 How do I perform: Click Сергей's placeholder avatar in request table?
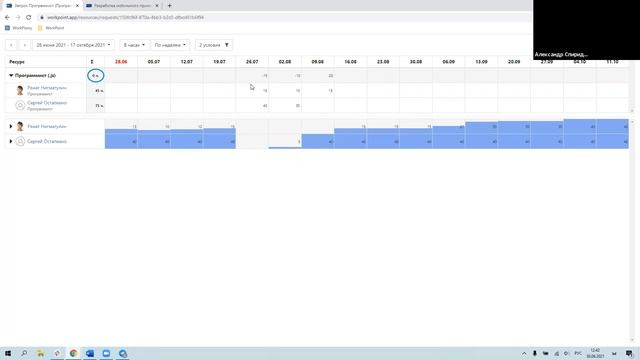[20, 106]
